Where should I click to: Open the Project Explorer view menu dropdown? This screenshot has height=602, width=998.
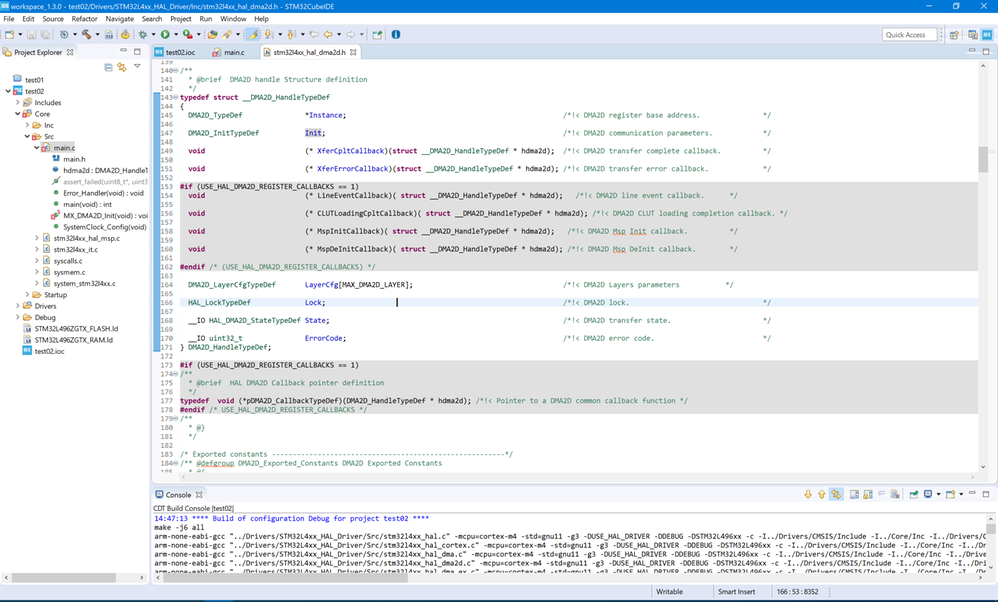(137, 67)
